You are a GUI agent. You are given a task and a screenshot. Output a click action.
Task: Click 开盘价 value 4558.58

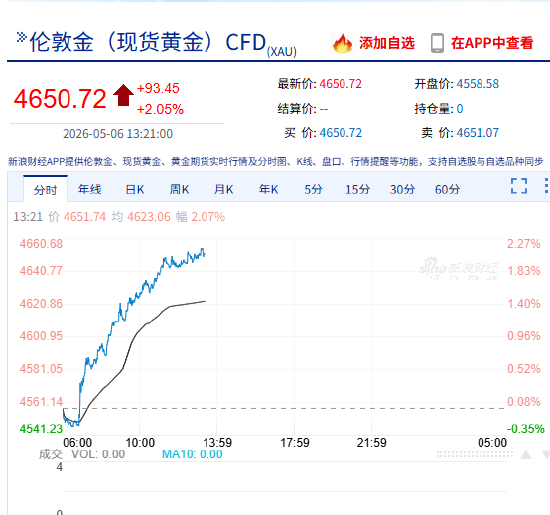pos(477,84)
